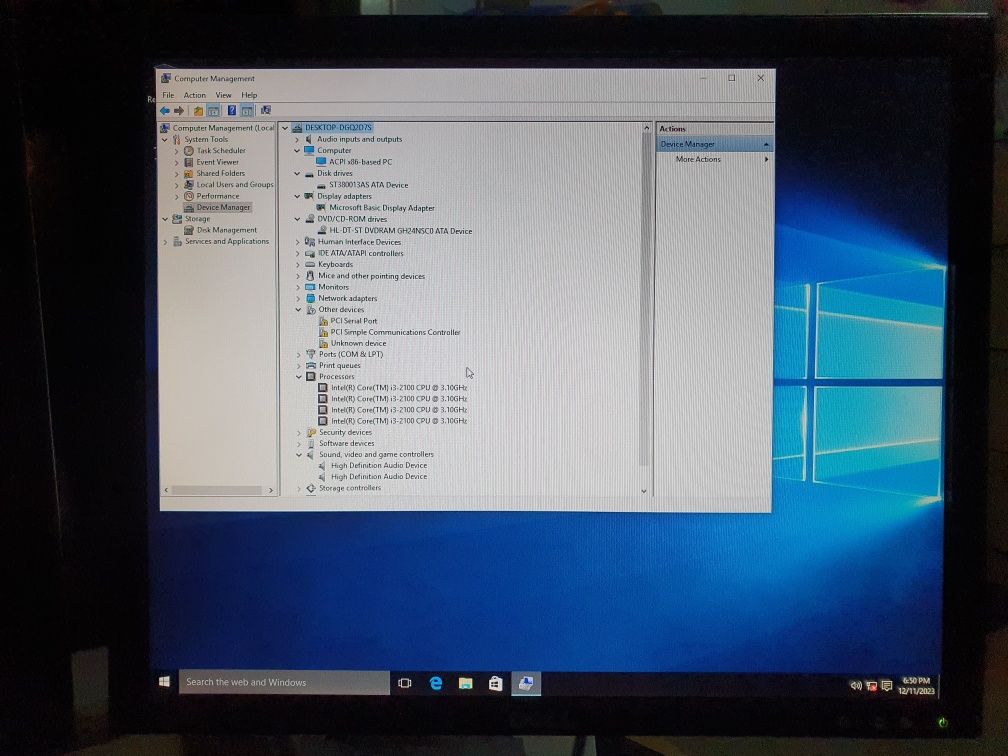Open the File menu
Screen dimensions: 1008x756
click(x=168, y=95)
